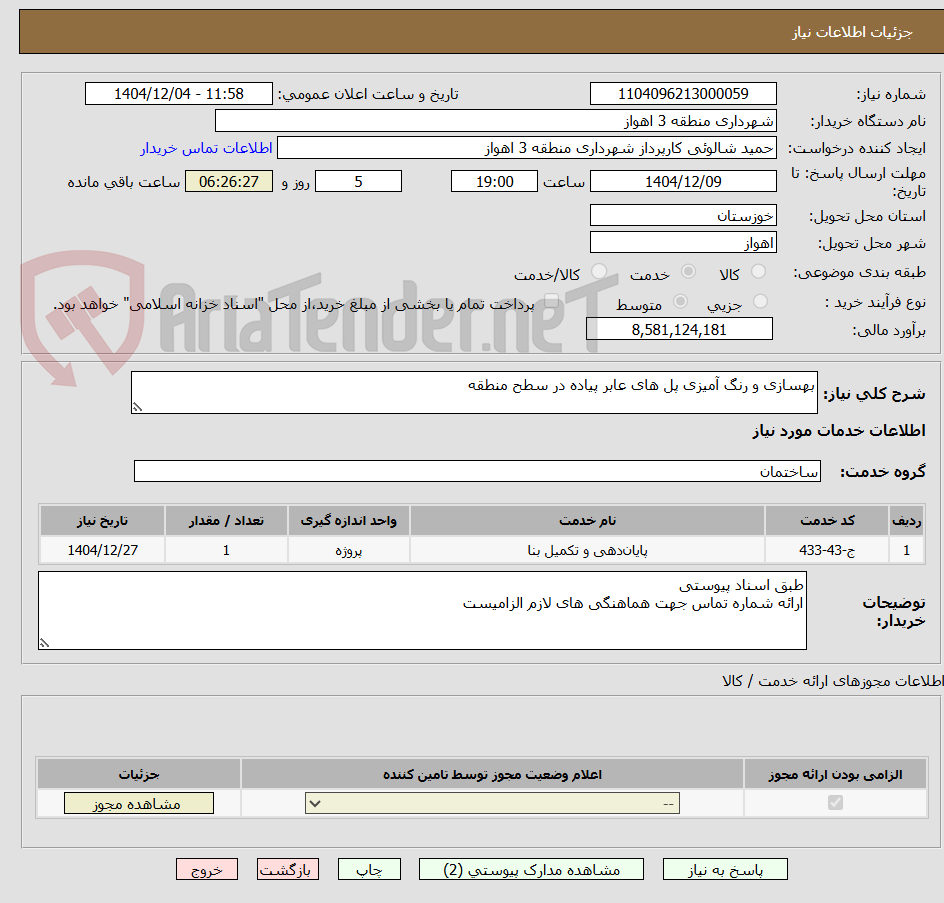Select the متوسط purchase type radio
944x903 pixels.
(x=680, y=301)
